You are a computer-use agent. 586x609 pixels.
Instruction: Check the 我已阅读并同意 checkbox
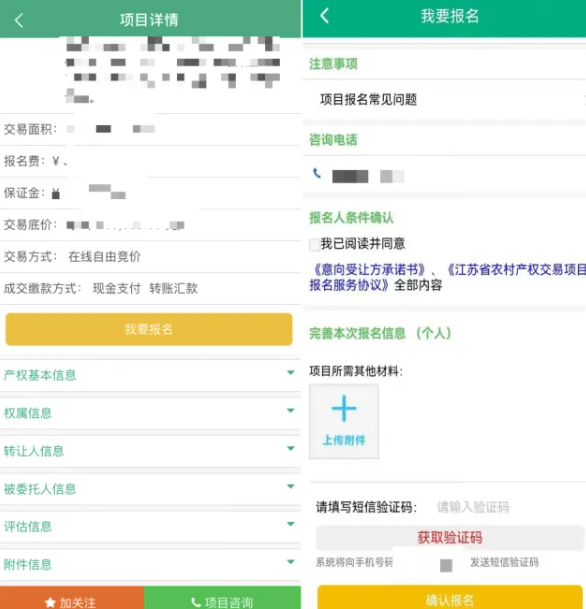point(315,245)
